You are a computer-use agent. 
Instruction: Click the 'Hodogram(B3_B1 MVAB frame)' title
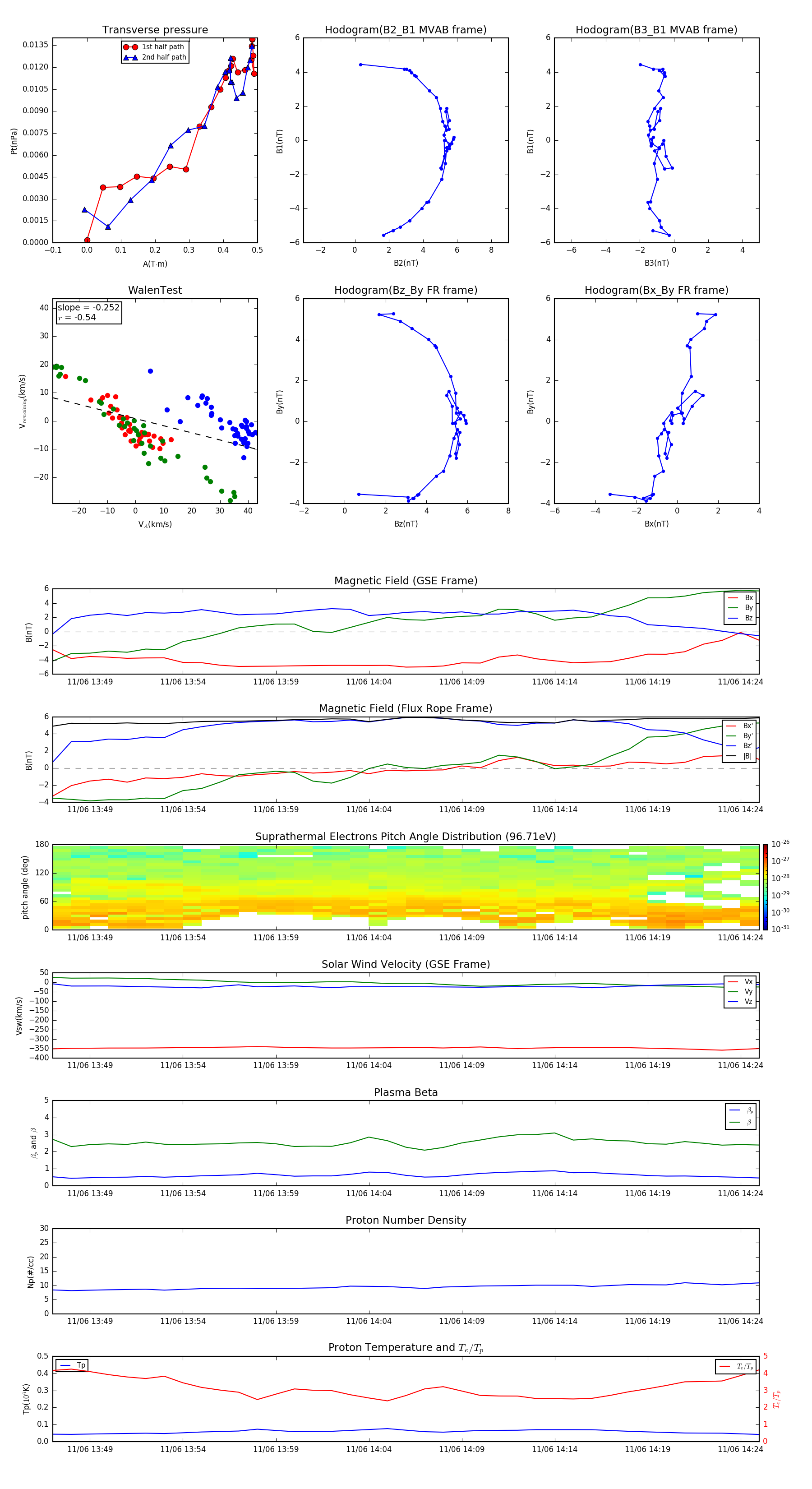coord(656,30)
